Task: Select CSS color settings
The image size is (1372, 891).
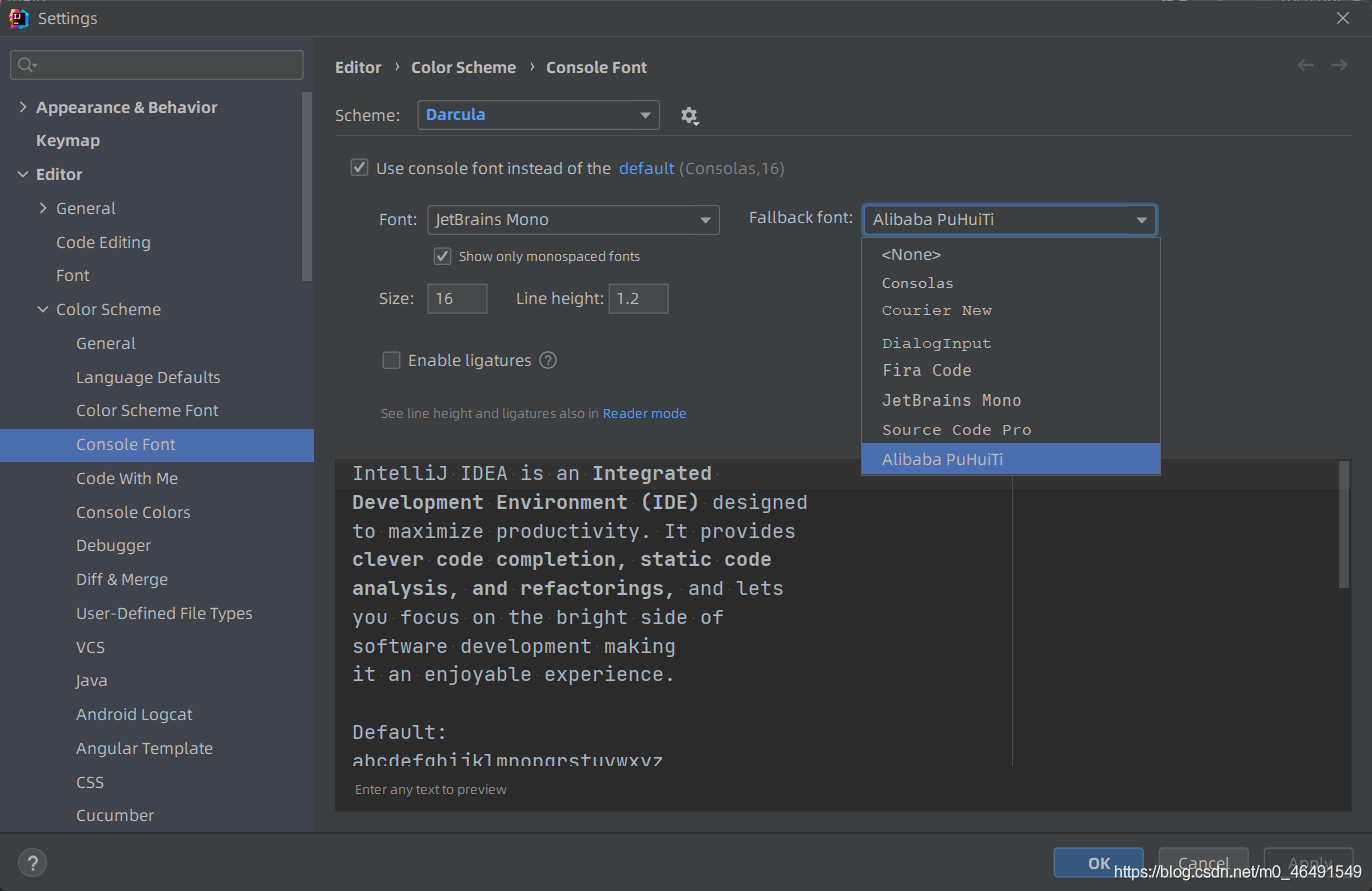Action: coord(90,782)
